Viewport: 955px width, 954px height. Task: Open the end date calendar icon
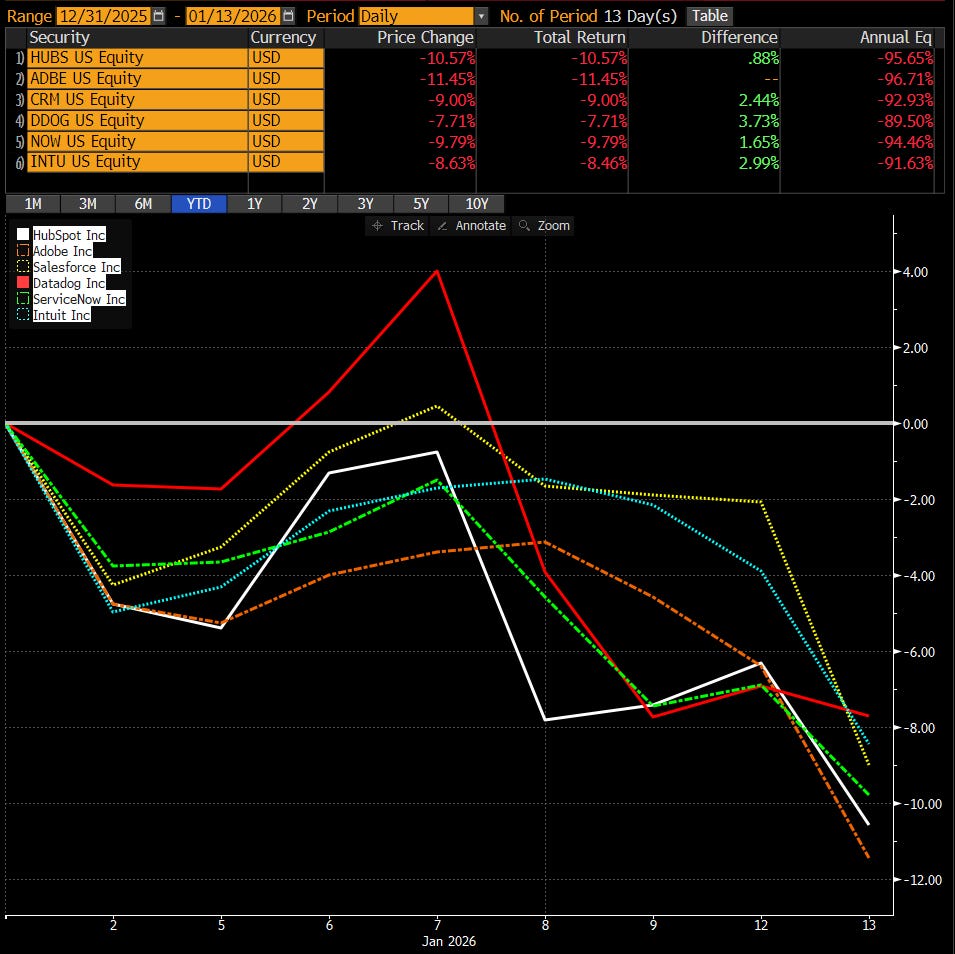(x=289, y=16)
